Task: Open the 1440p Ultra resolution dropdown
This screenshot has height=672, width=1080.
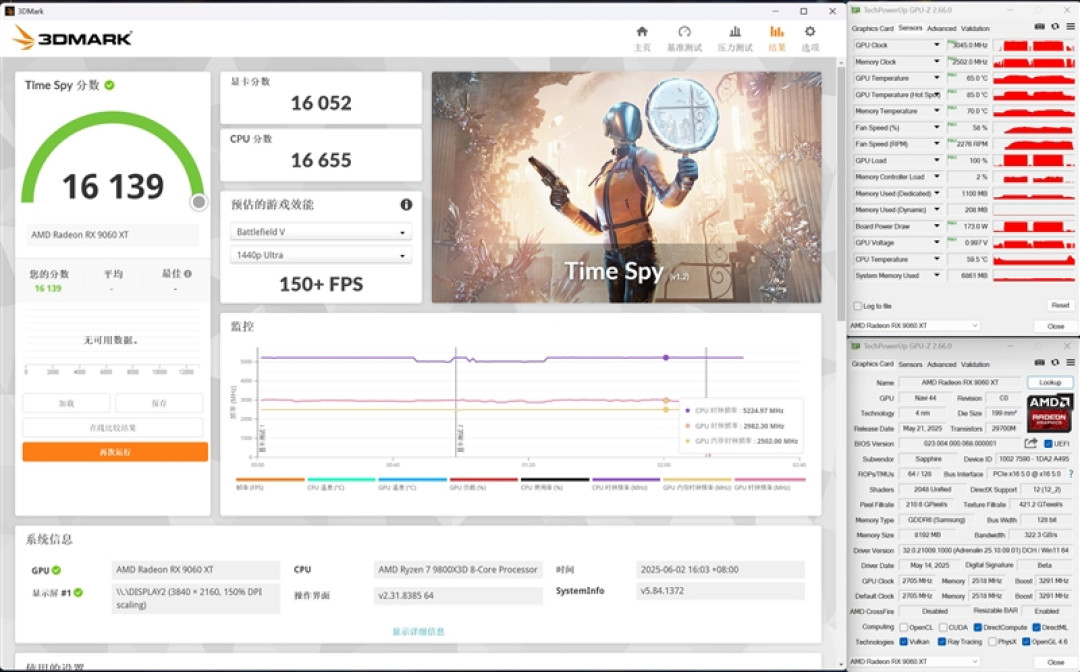Action: point(321,255)
